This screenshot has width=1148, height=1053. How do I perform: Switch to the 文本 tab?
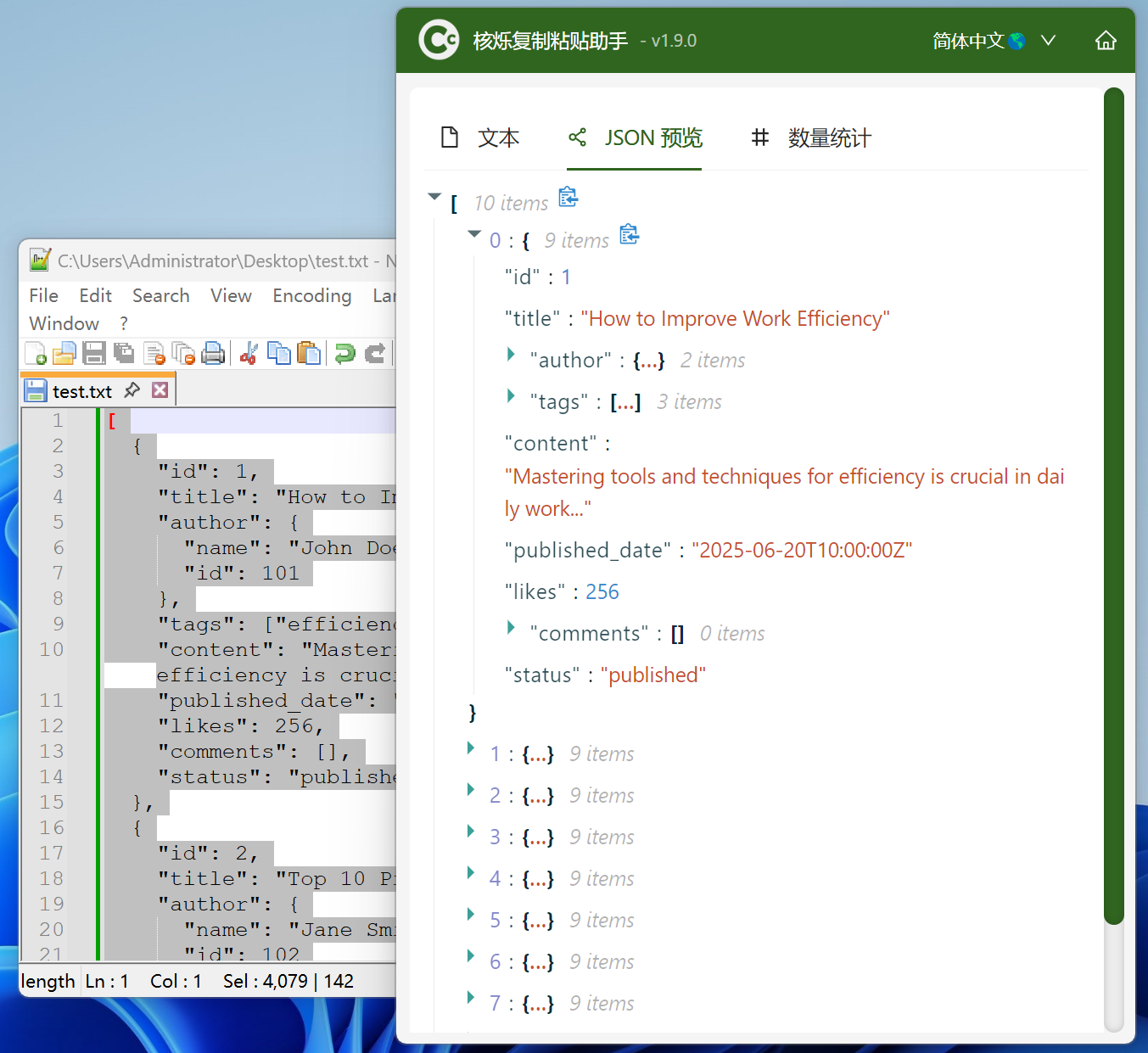point(480,137)
